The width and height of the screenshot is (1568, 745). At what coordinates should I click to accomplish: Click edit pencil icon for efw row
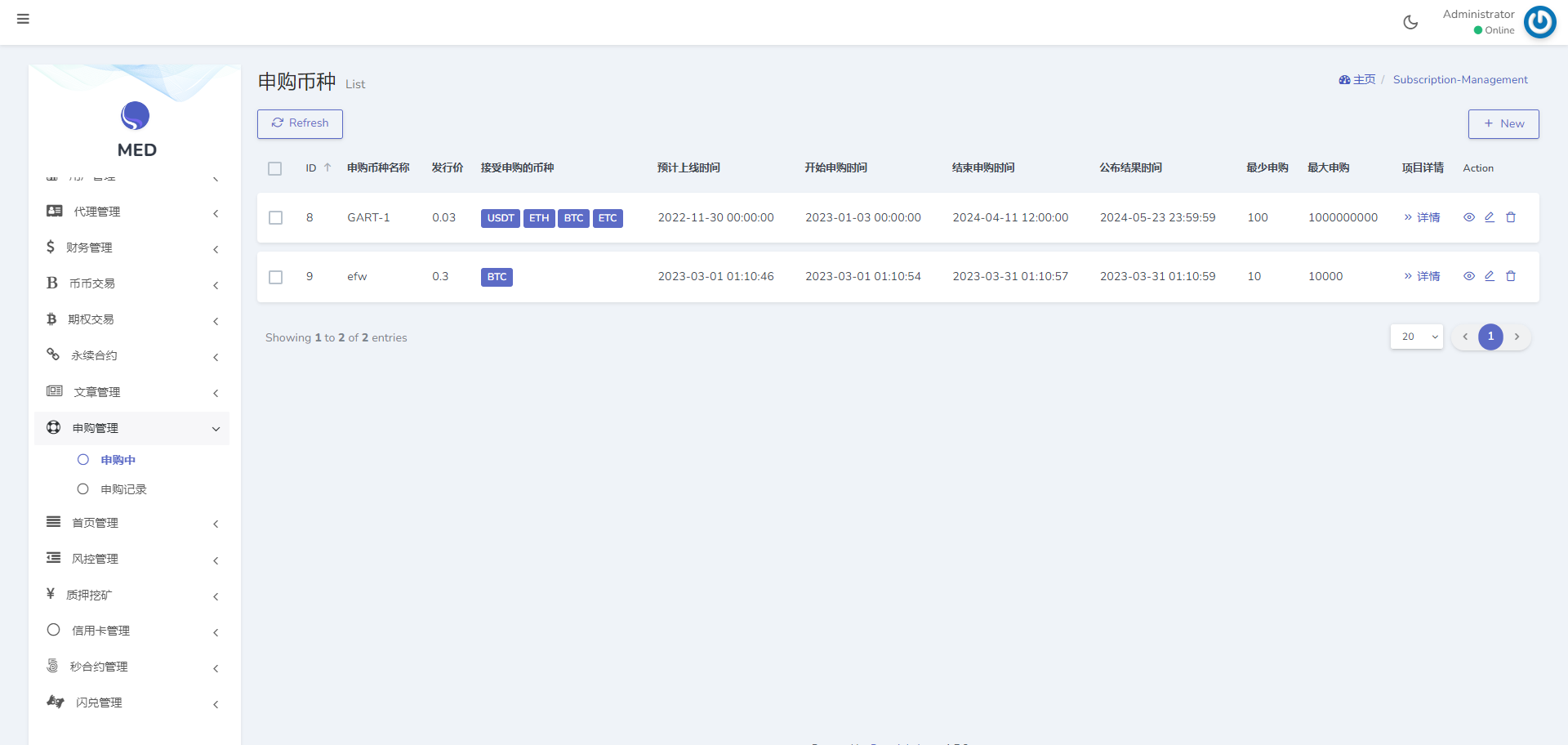point(1490,276)
